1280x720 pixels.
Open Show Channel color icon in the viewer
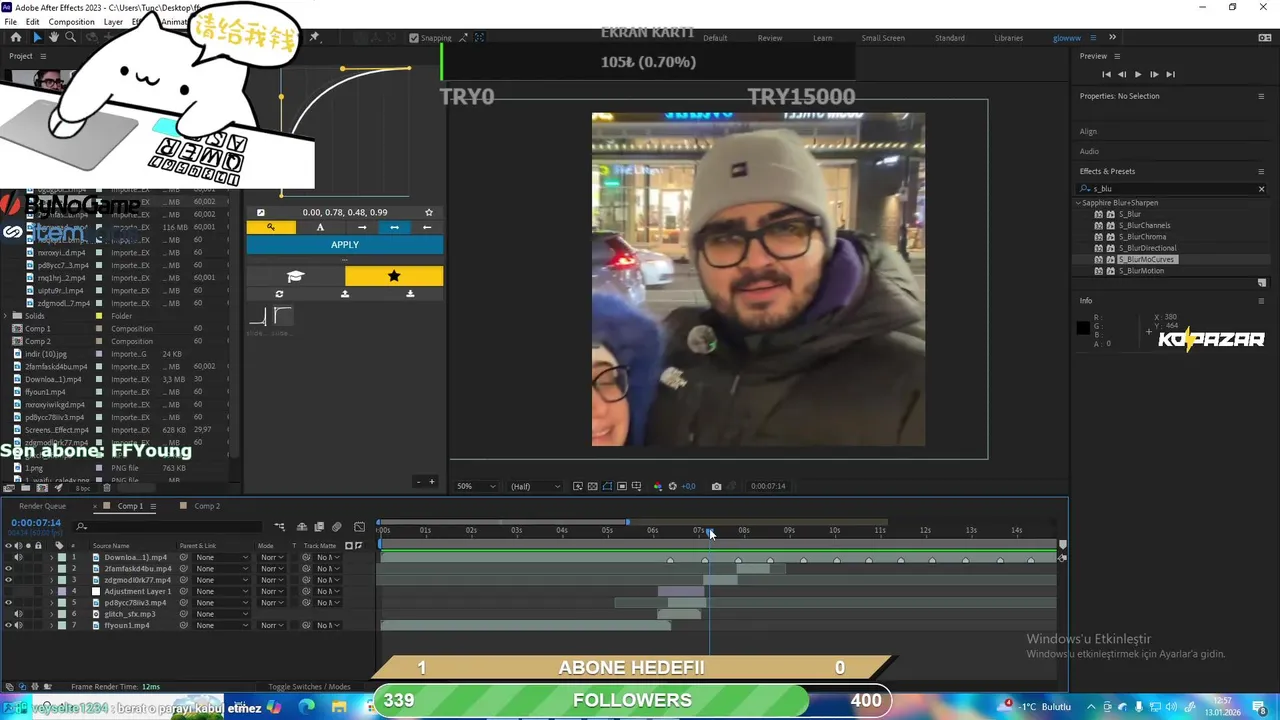click(x=657, y=486)
